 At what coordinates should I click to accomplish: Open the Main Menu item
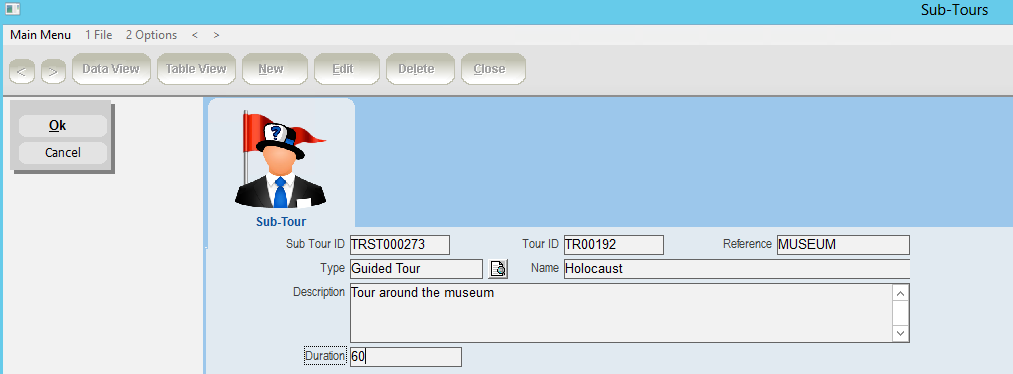41,35
